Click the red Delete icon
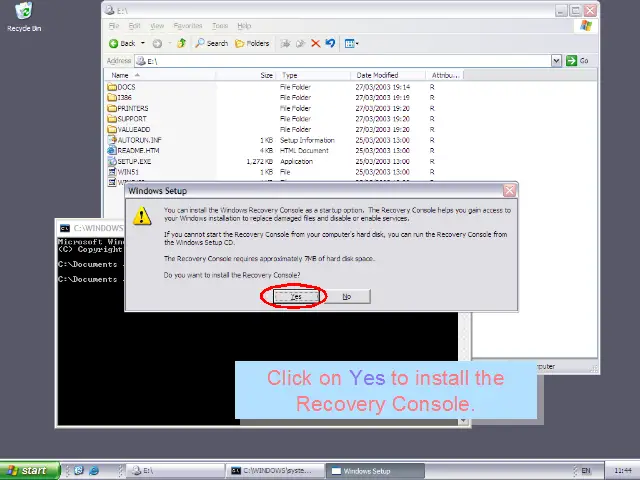 coord(316,43)
